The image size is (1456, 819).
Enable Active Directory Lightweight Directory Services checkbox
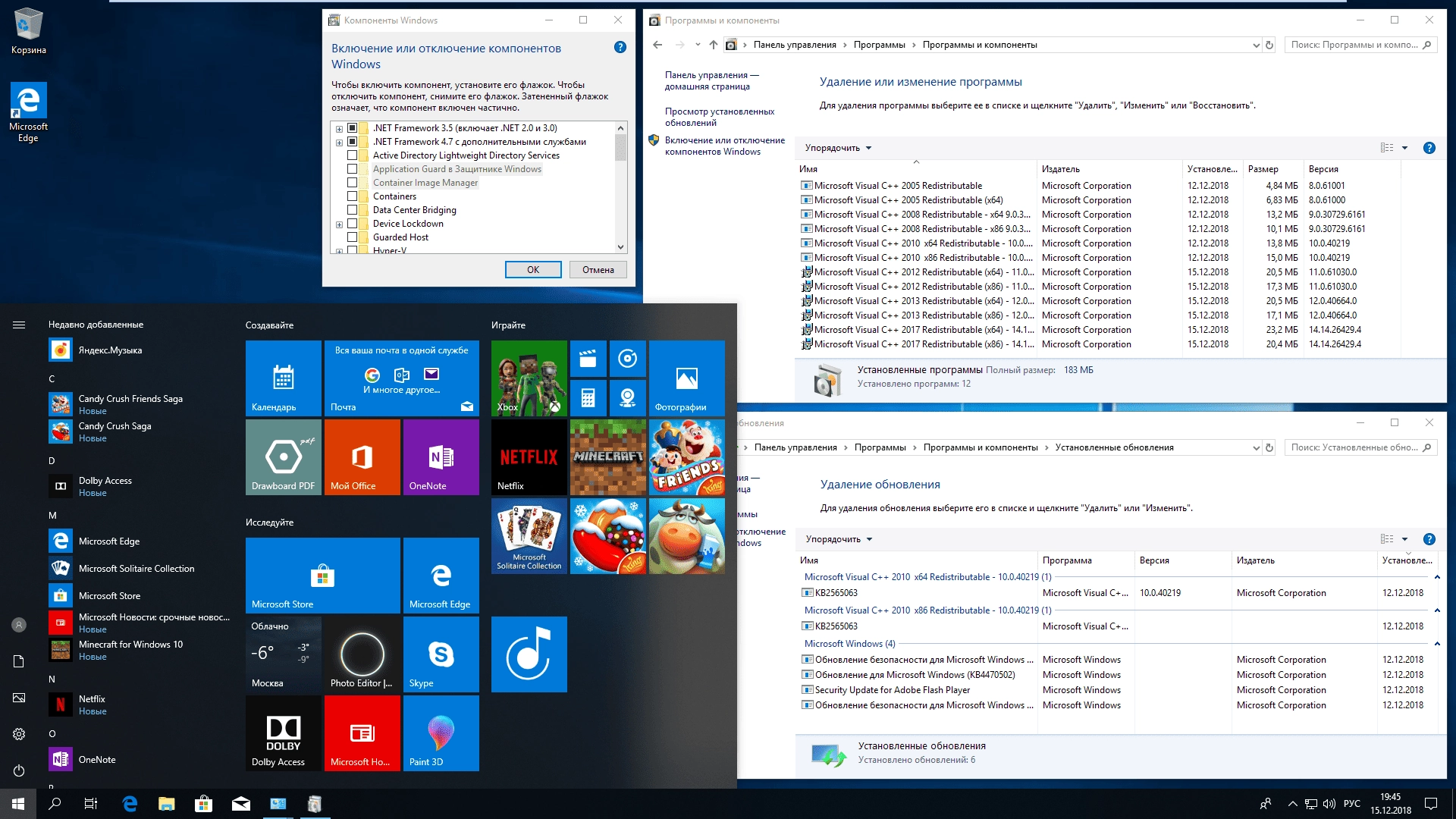click(x=352, y=155)
